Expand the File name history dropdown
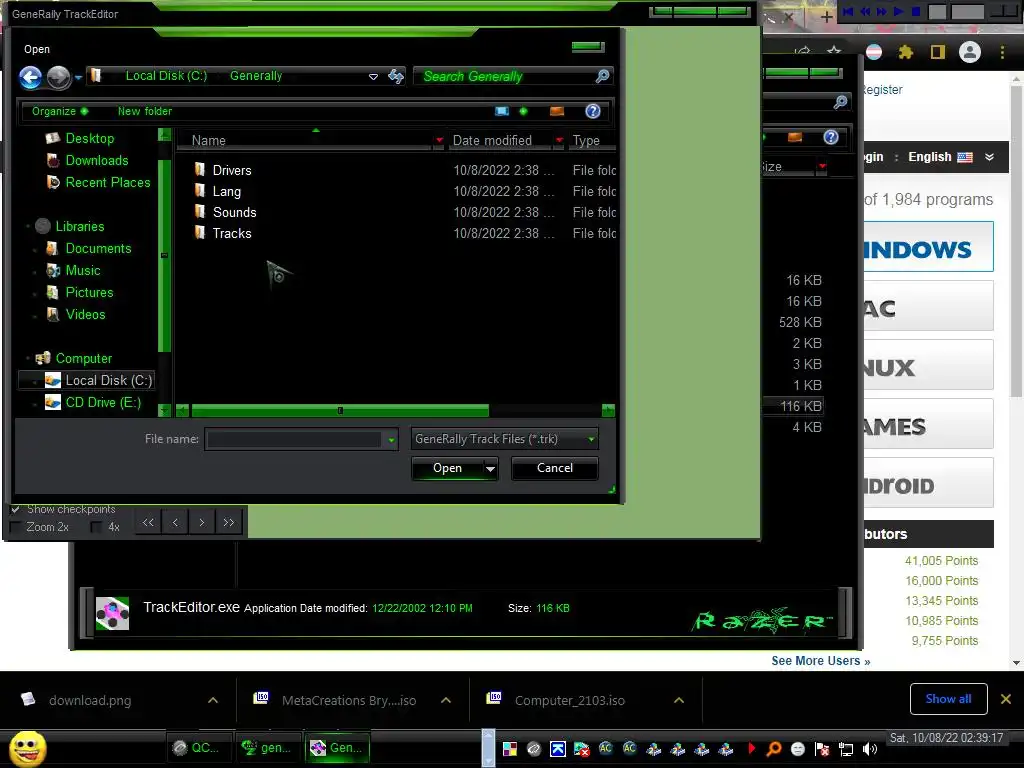Viewport: 1024px width, 768px height. tap(391, 440)
